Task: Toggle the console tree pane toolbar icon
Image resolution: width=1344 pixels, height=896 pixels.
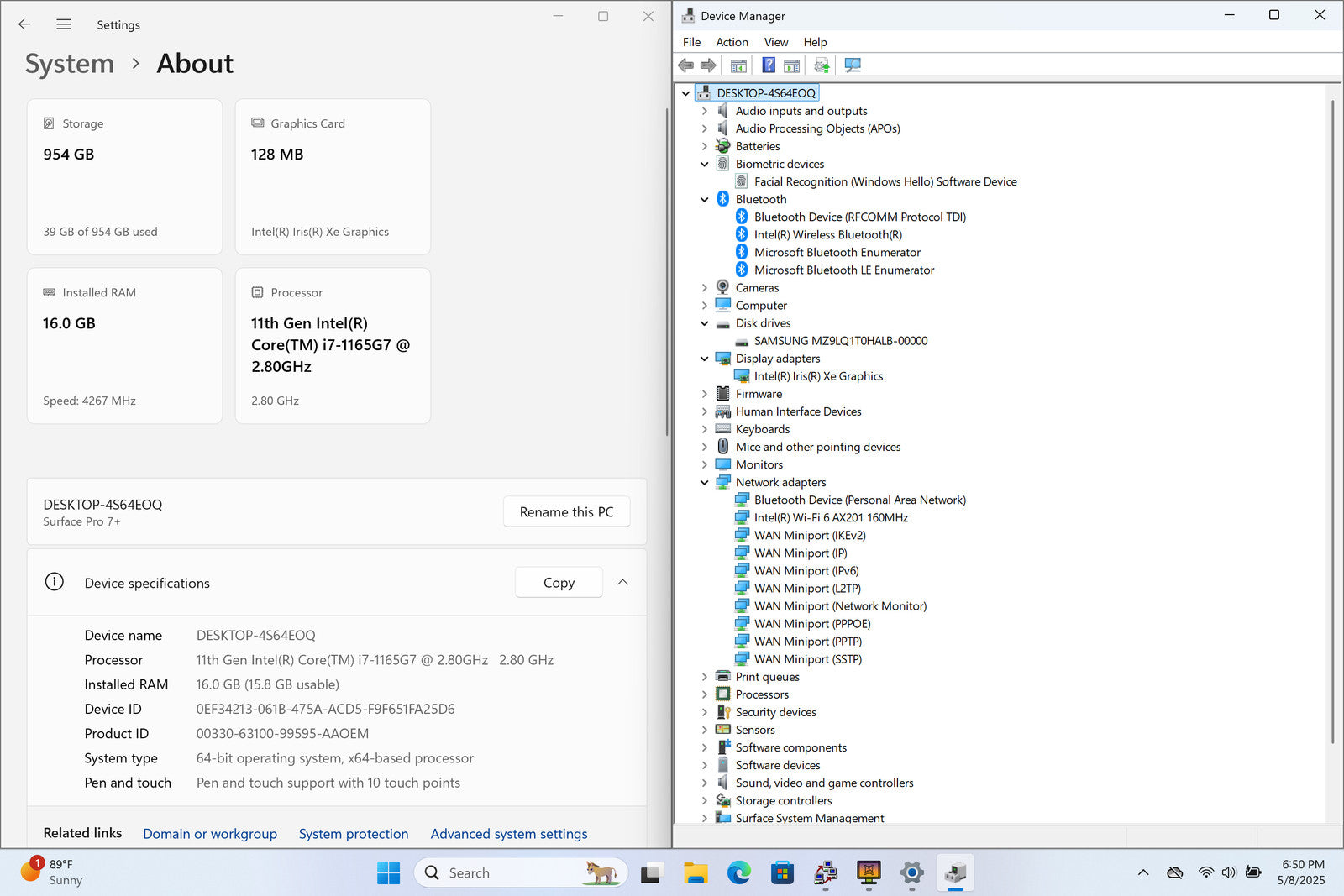Action: point(738,65)
